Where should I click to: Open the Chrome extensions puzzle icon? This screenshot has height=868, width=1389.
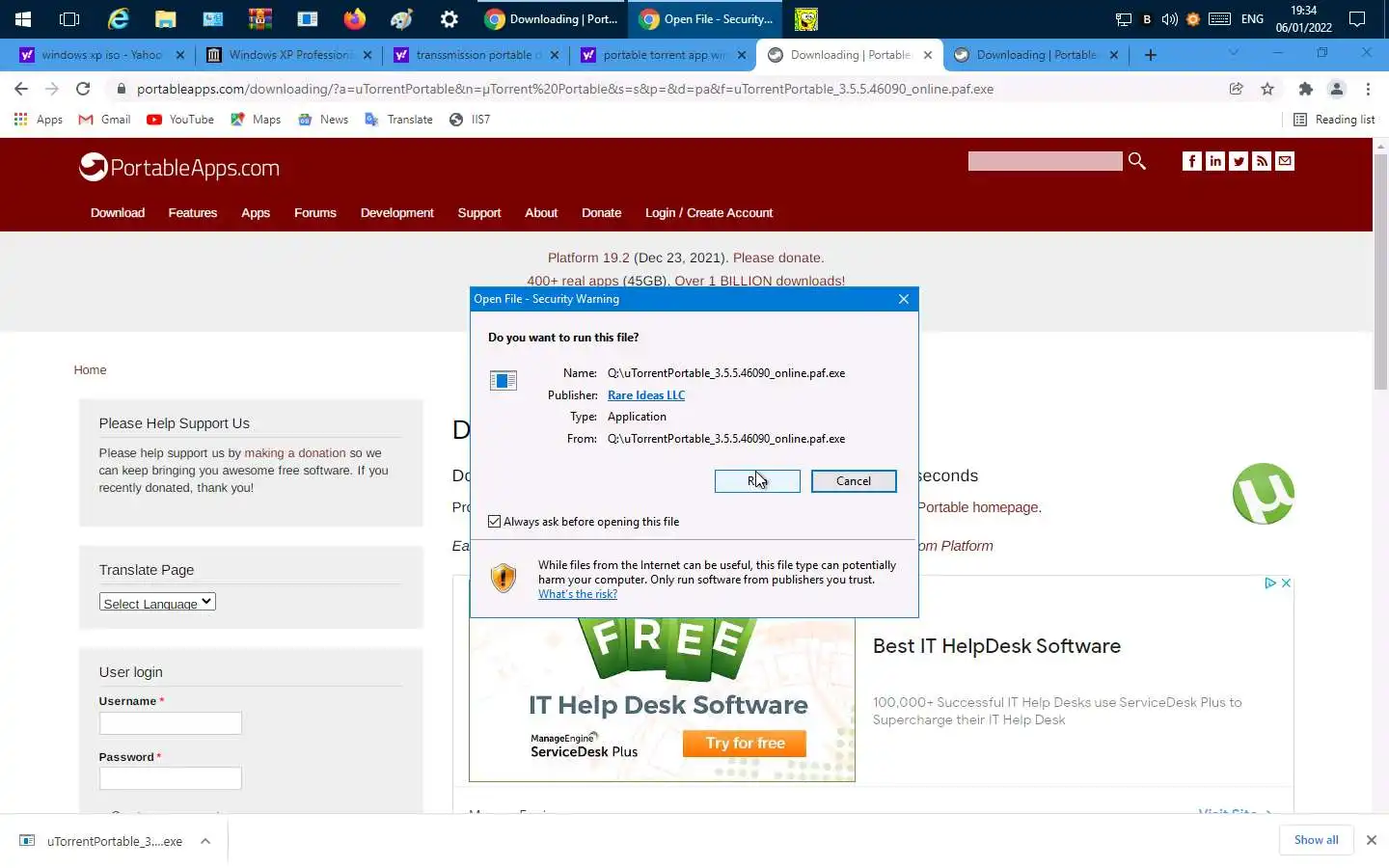[x=1305, y=89]
